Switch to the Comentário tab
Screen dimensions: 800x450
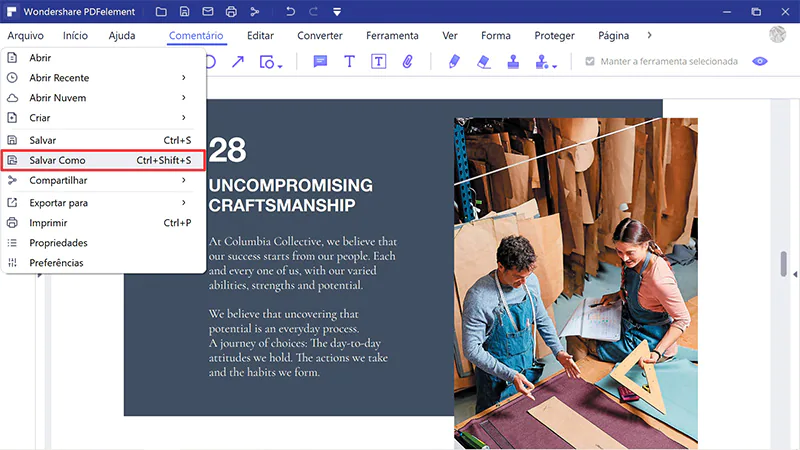[196, 36]
